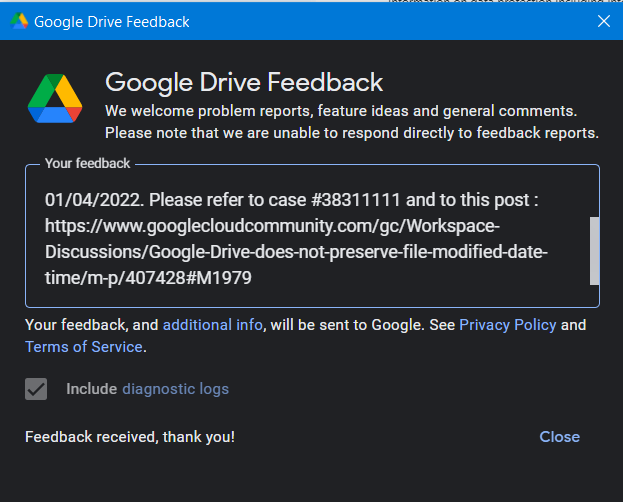Close the Google Drive Feedback window
The height and width of the screenshot is (502, 623).
click(604, 21)
